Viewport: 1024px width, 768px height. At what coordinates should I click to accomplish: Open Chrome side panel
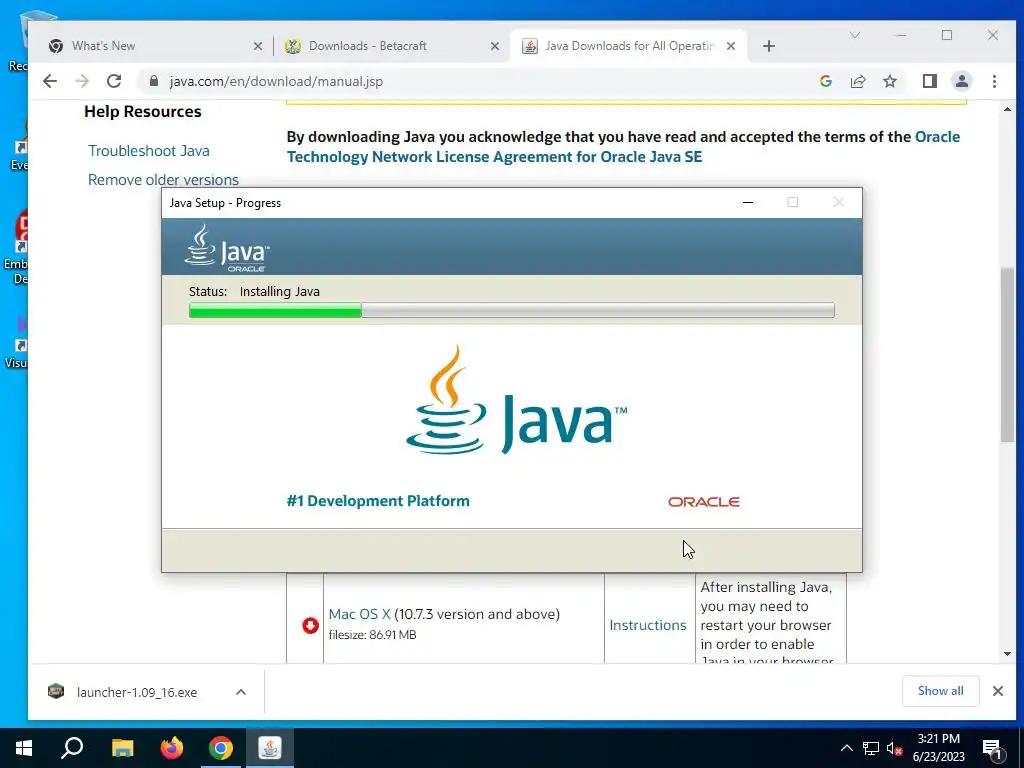click(x=930, y=81)
